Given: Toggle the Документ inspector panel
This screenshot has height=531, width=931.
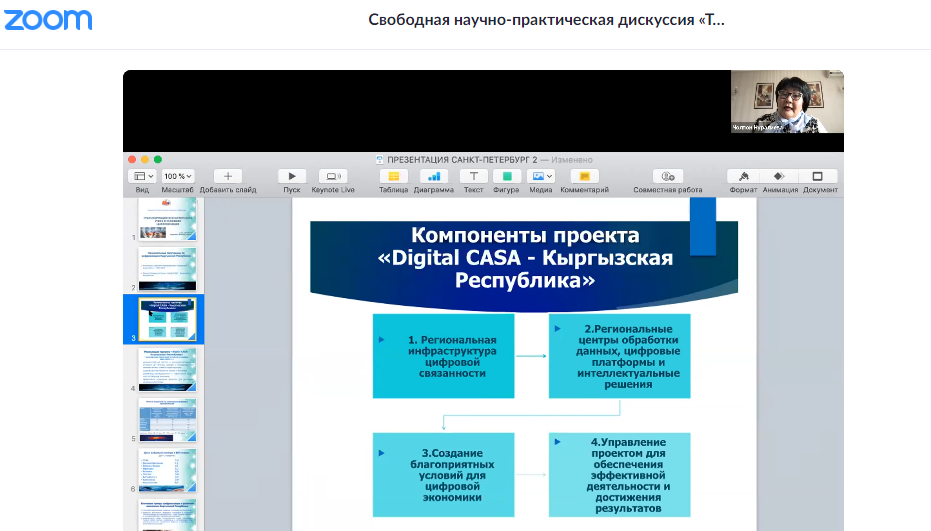Looking at the screenshot, I should coord(819,176).
